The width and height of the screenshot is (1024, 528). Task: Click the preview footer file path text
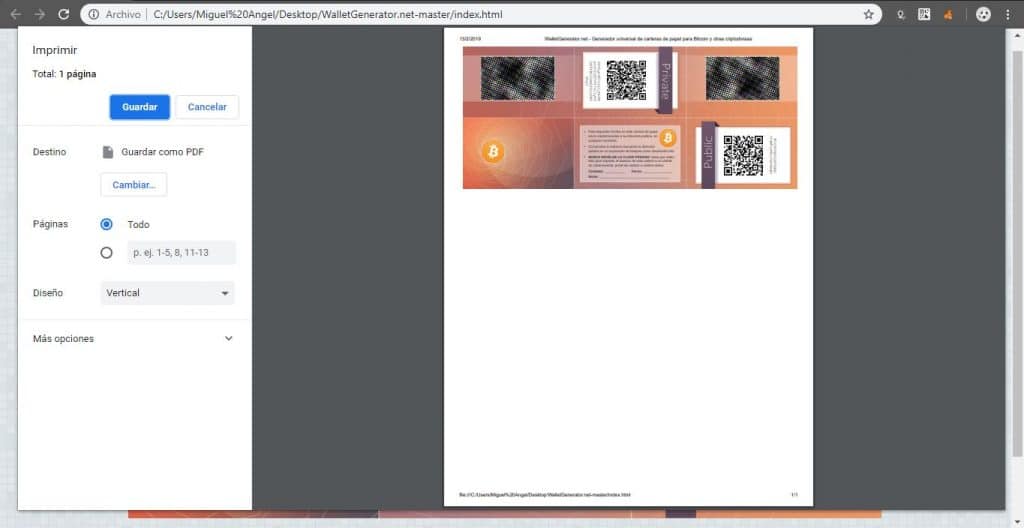[545, 495]
